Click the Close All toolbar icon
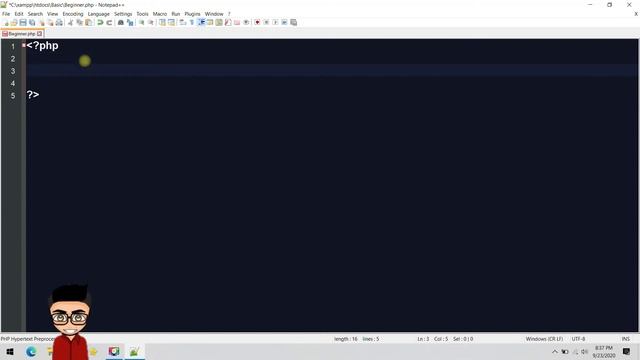This screenshot has width=640, height=360. (x=50, y=22)
